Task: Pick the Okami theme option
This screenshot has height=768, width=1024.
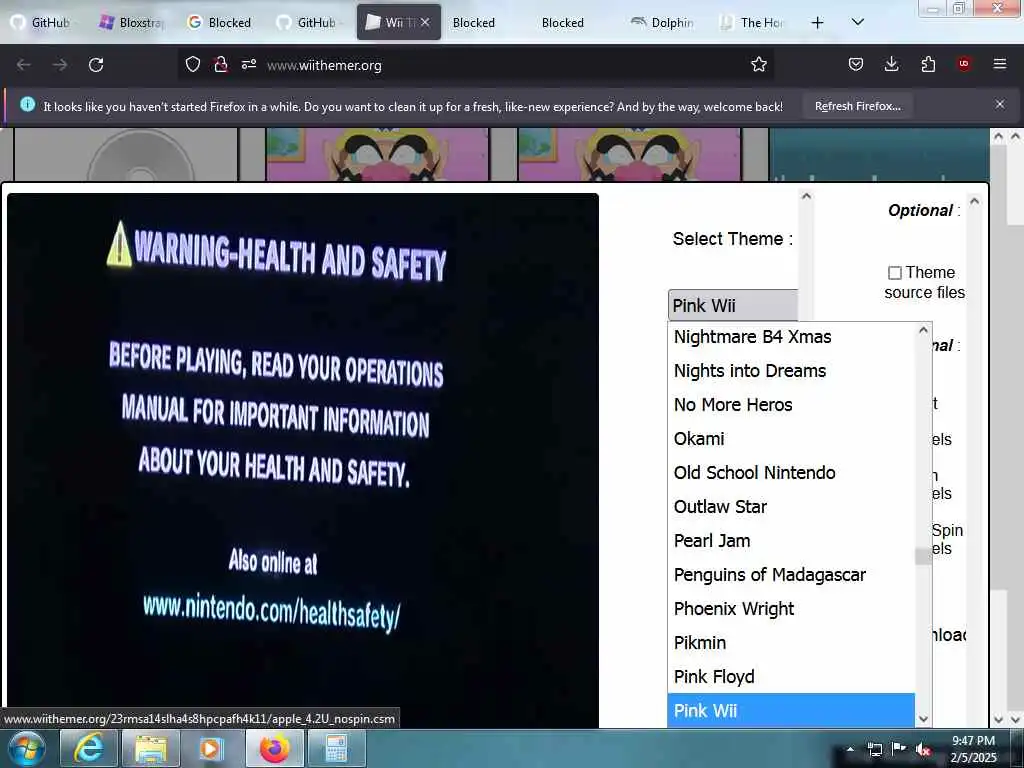Action: point(791,439)
